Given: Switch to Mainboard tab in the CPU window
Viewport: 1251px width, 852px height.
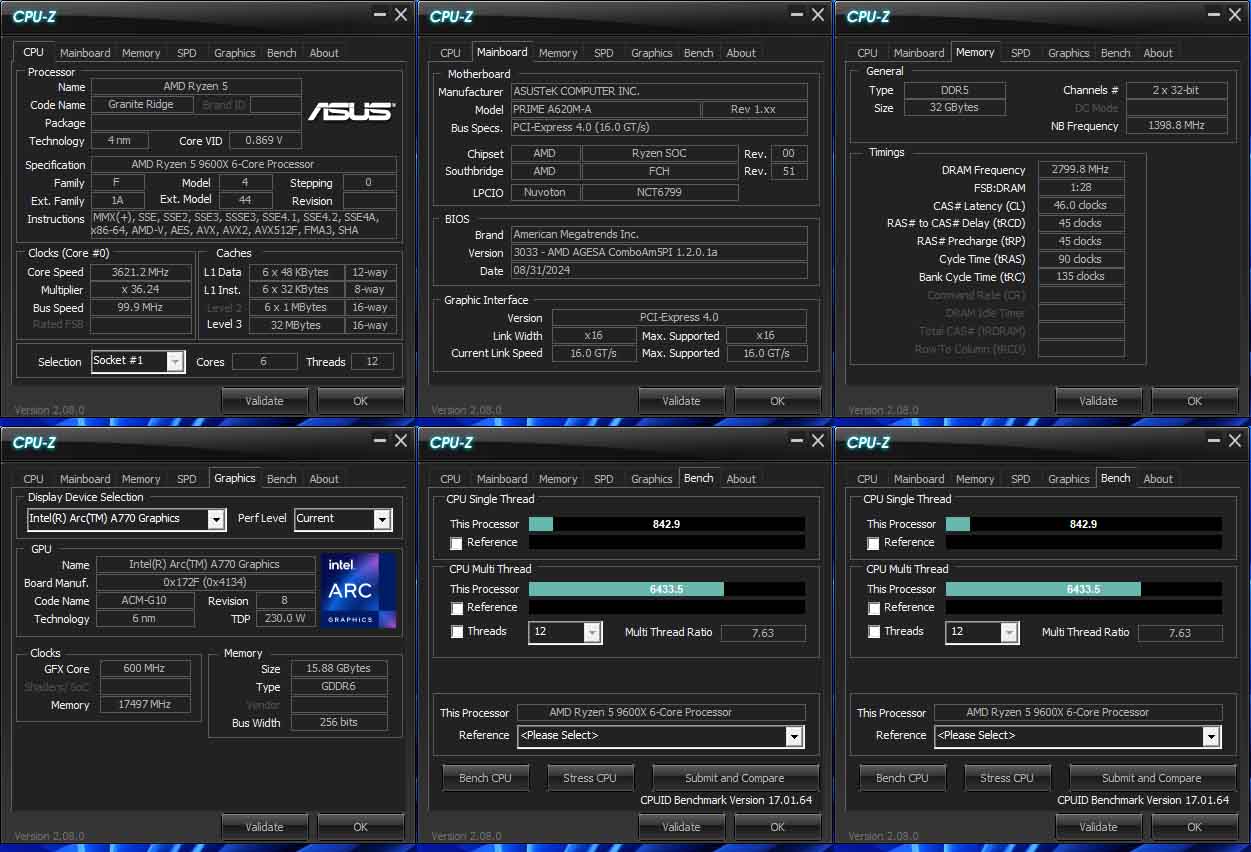Looking at the screenshot, I should point(85,53).
